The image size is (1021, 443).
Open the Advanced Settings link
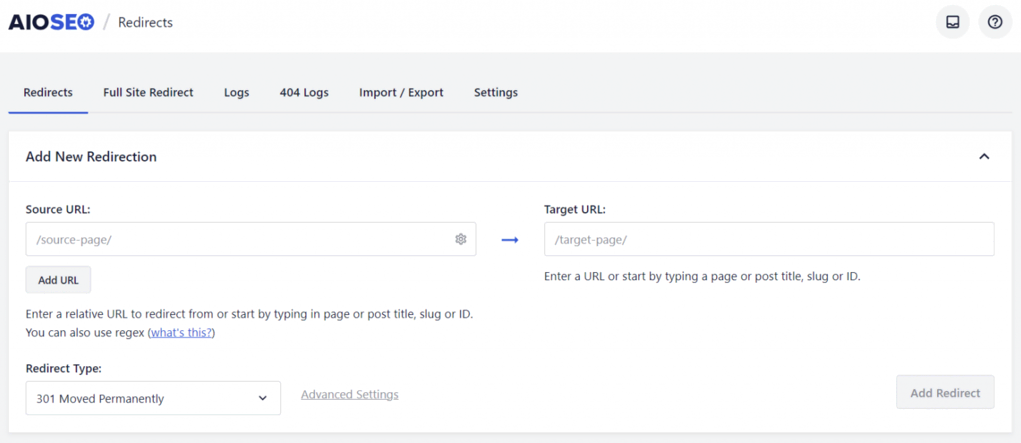350,395
